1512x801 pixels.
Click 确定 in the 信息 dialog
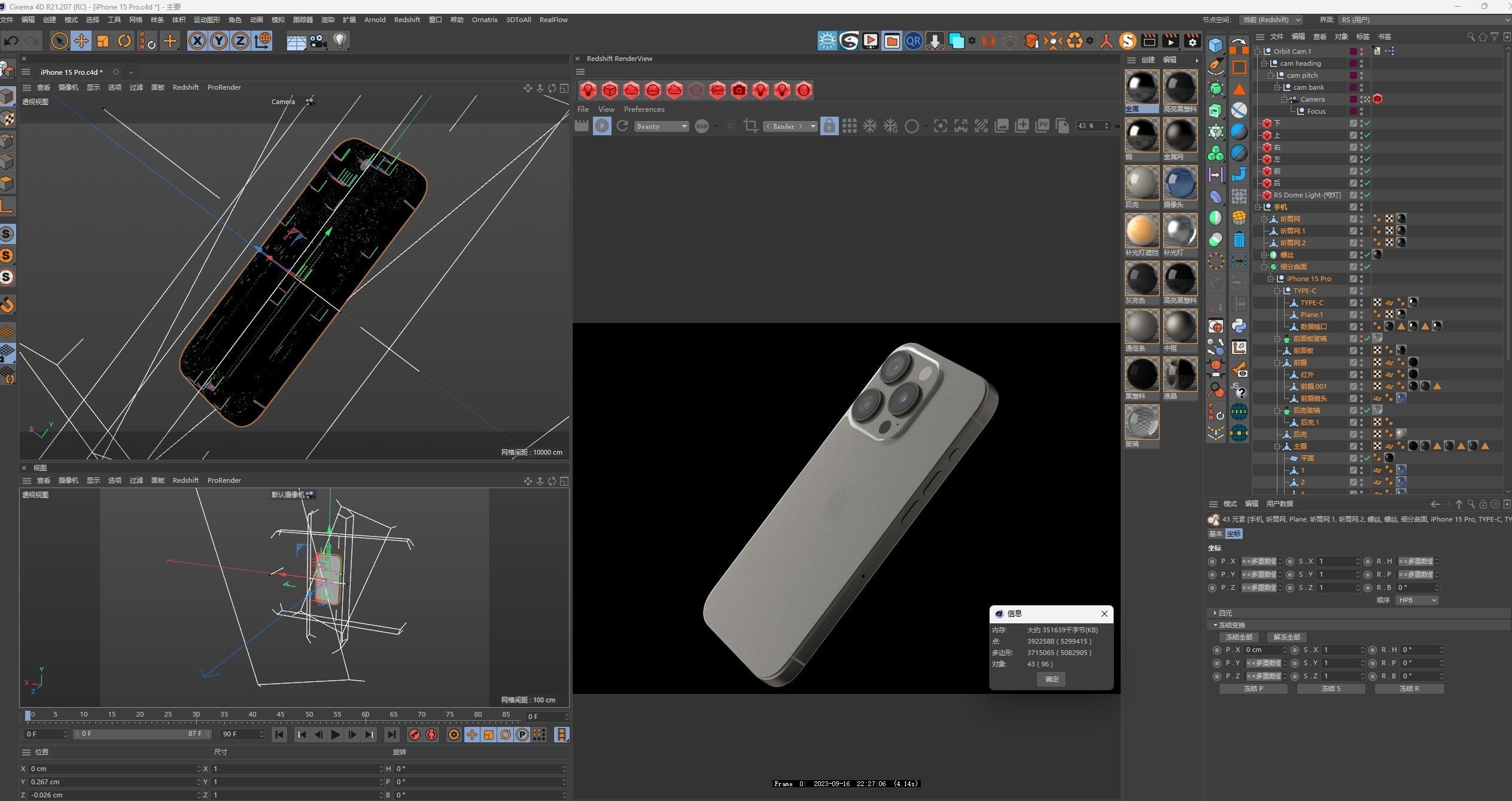tap(1051, 679)
